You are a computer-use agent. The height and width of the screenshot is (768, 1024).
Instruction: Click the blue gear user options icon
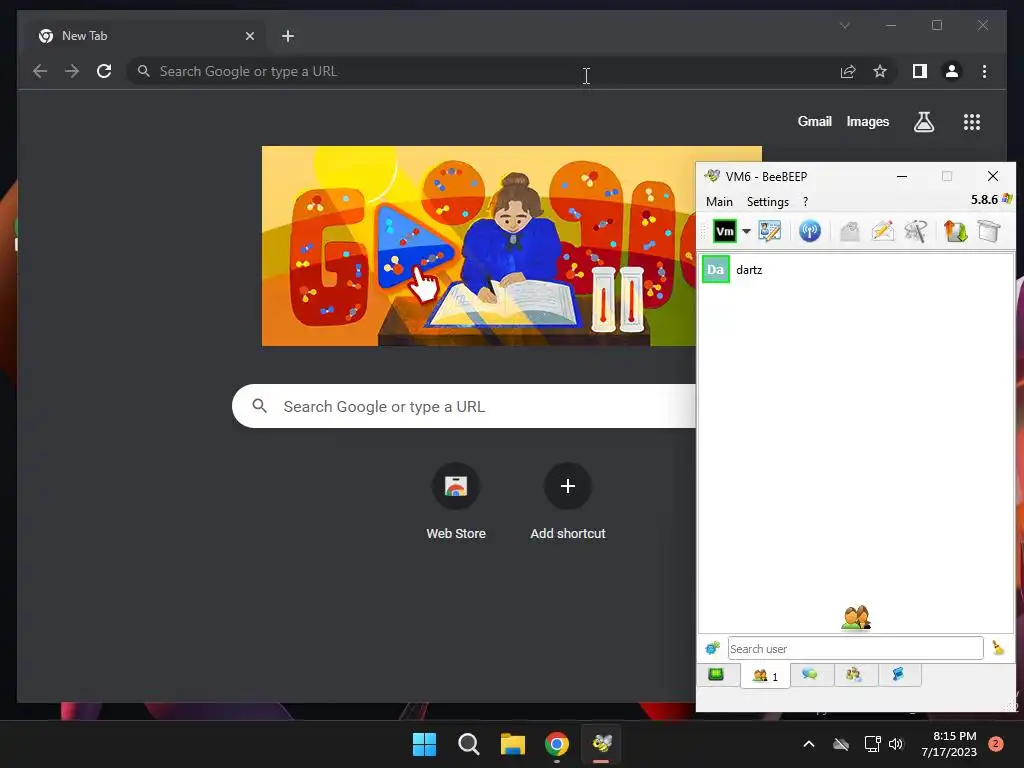712,648
